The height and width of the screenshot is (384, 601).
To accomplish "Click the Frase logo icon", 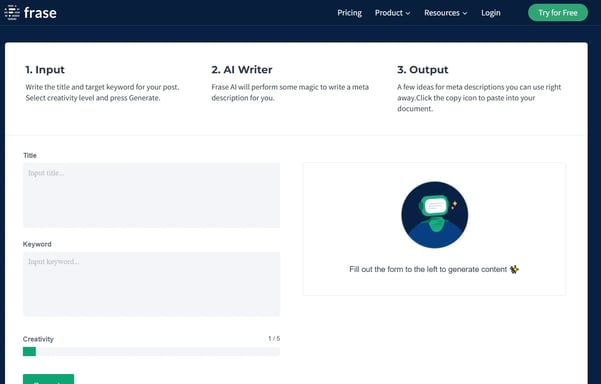I will 12,13.
